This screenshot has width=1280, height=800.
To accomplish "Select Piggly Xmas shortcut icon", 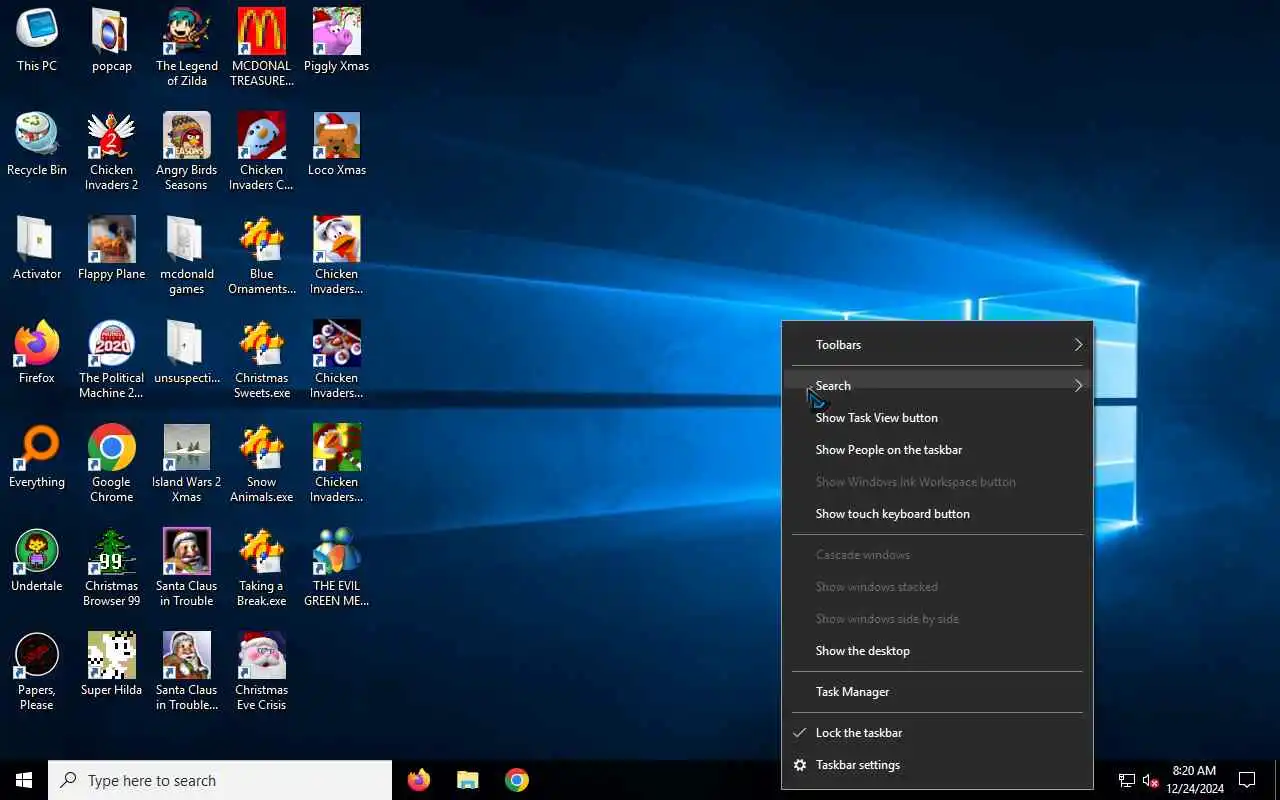I will (x=337, y=41).
